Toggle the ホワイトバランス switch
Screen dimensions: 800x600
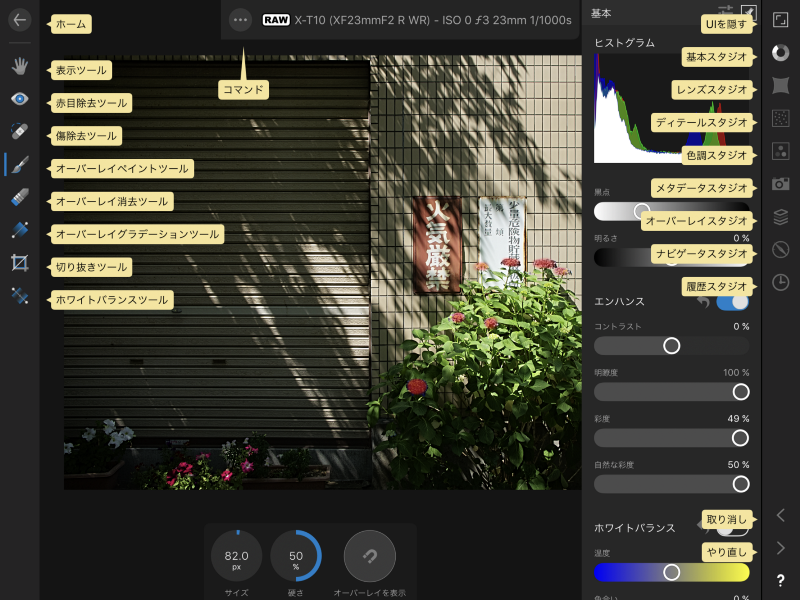pos(733,529)
